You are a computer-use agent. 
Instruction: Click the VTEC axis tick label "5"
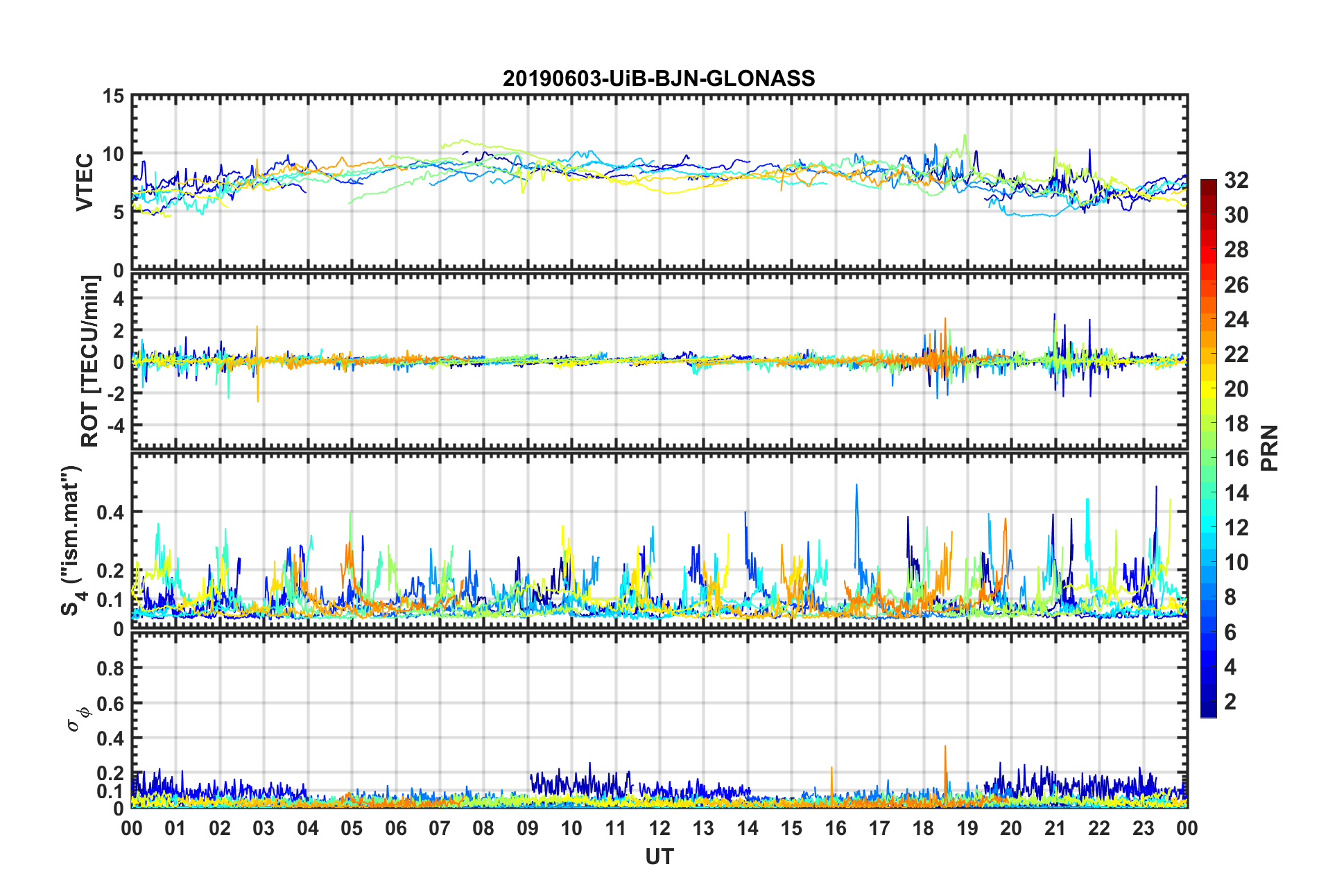tap(119, 212)
